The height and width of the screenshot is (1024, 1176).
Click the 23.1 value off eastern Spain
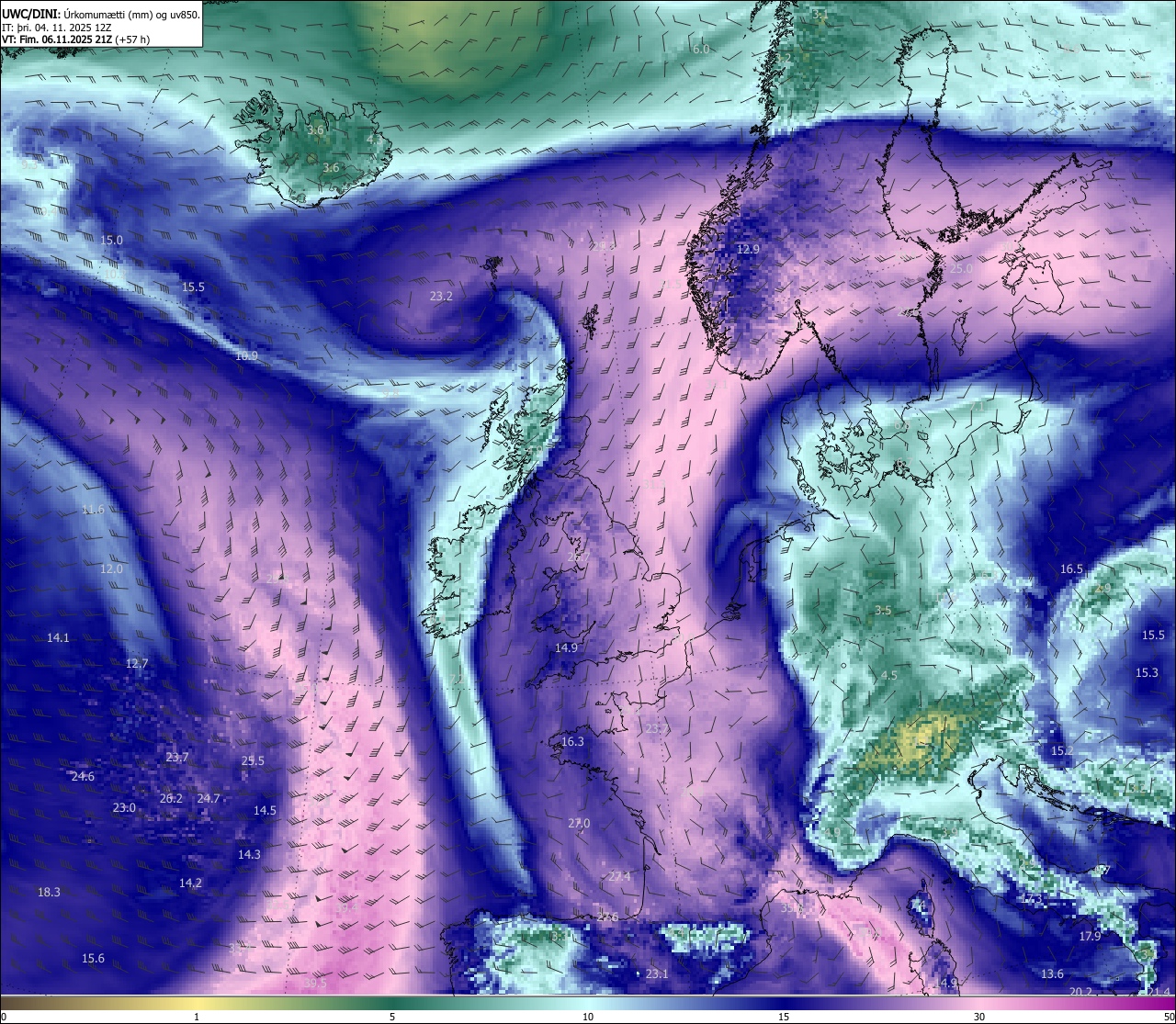(x=657, y=973)
